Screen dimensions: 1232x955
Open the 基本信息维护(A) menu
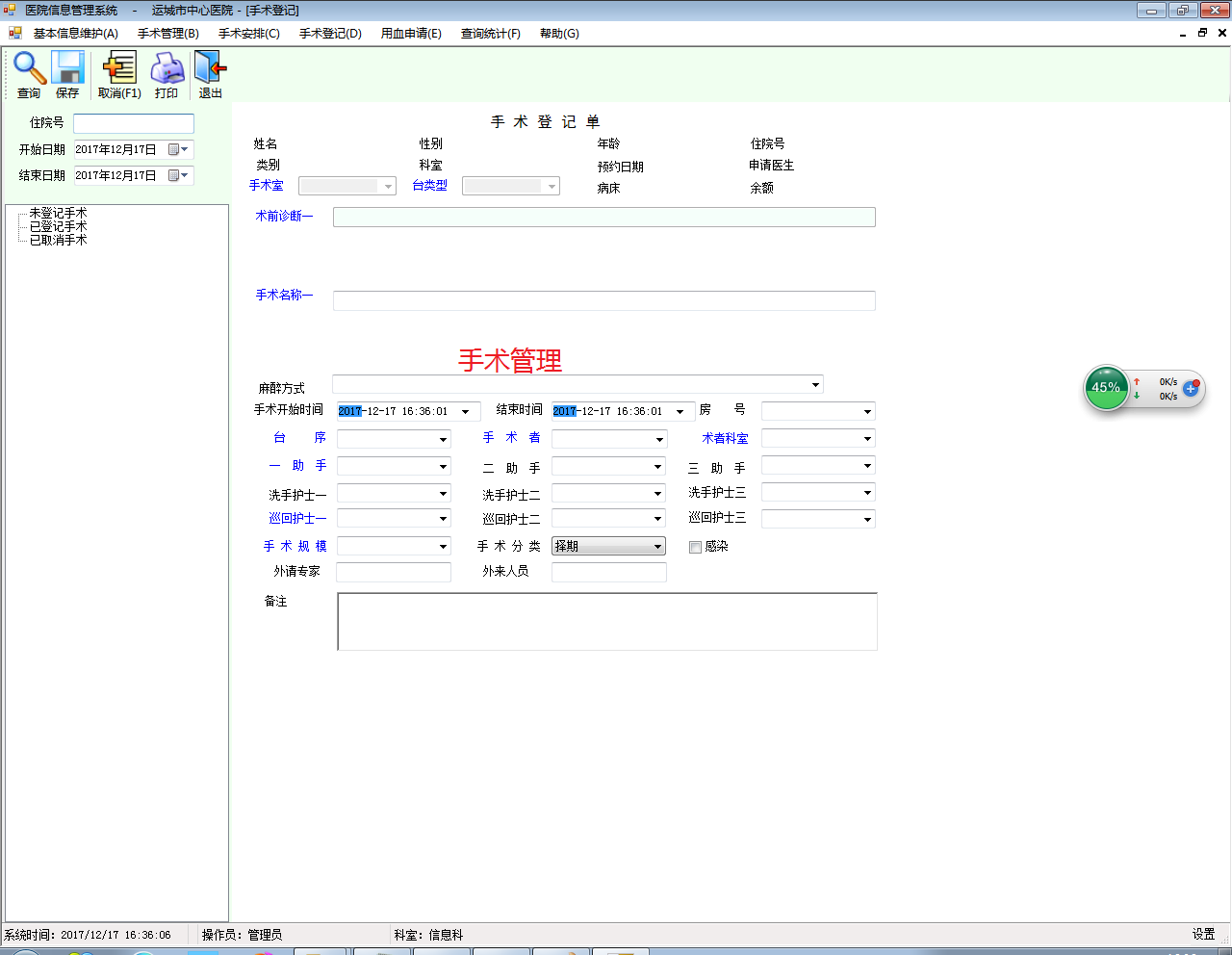(x=76, y=34)
